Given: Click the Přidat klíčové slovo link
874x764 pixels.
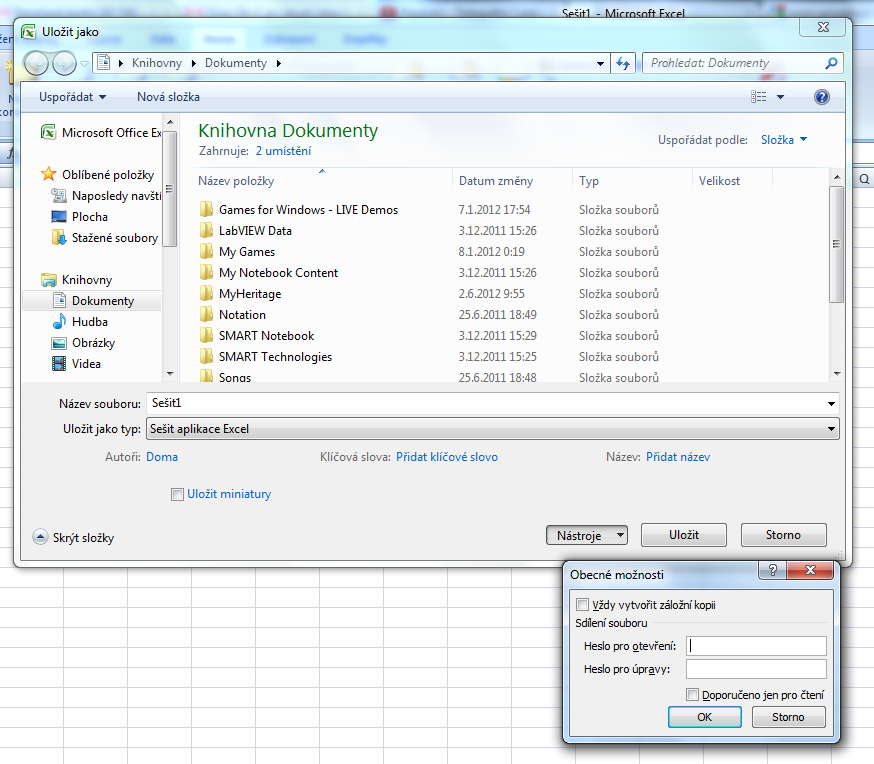Looking at the screenshot, I should click(447, 457).
